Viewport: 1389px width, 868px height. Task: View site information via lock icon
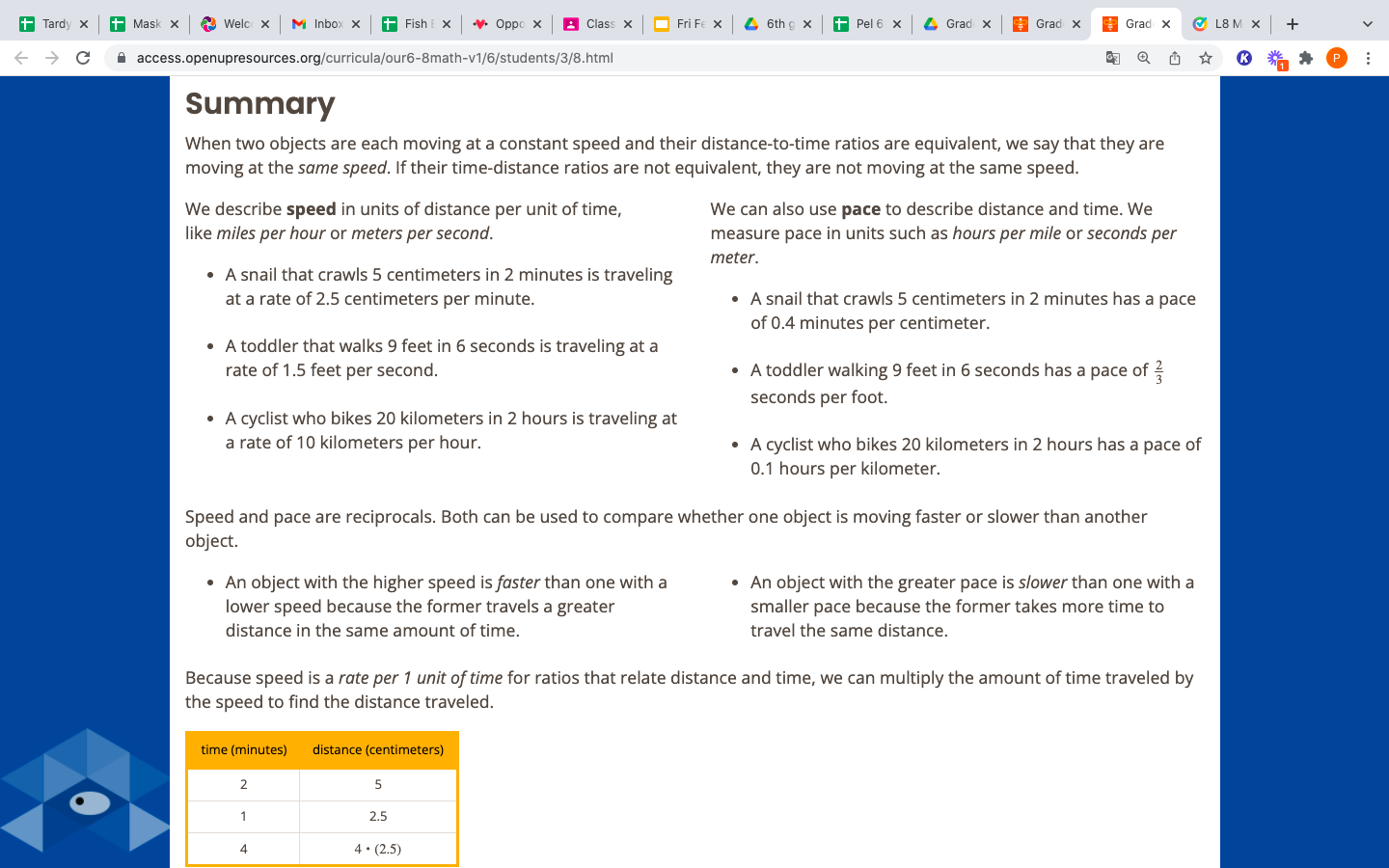coord(122,58)
